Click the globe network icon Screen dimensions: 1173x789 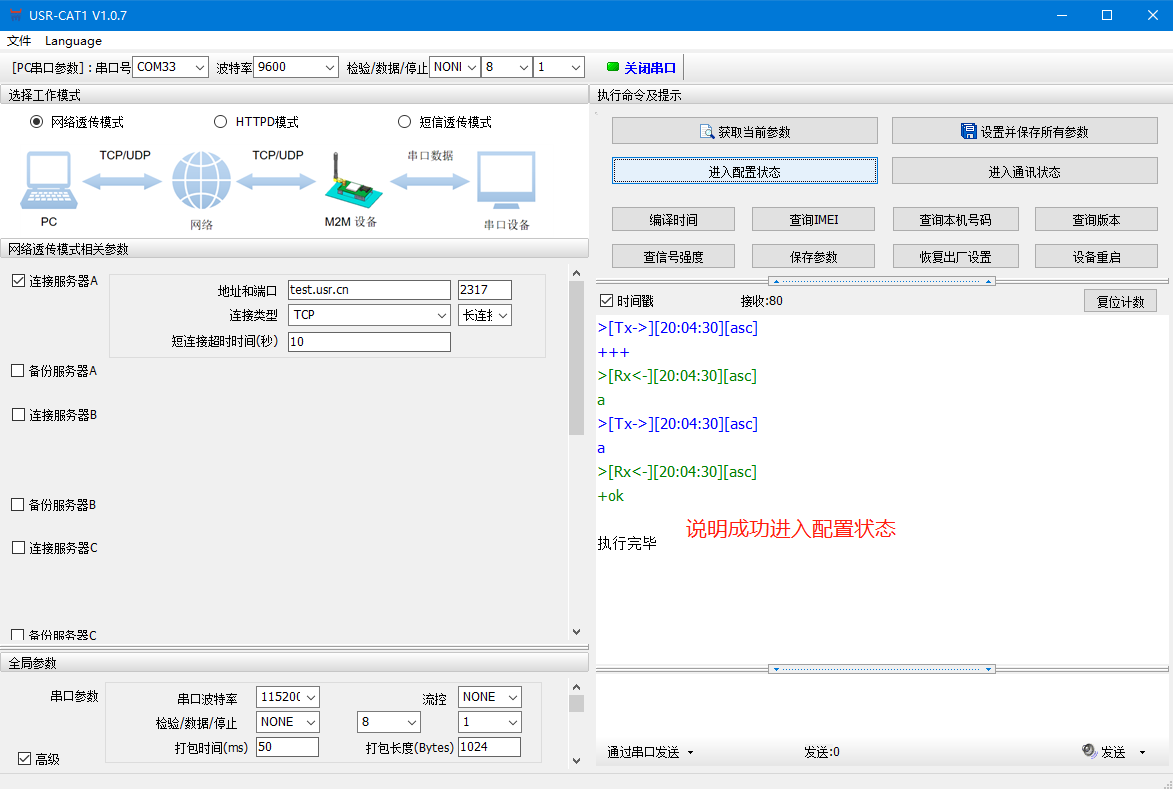201,181
